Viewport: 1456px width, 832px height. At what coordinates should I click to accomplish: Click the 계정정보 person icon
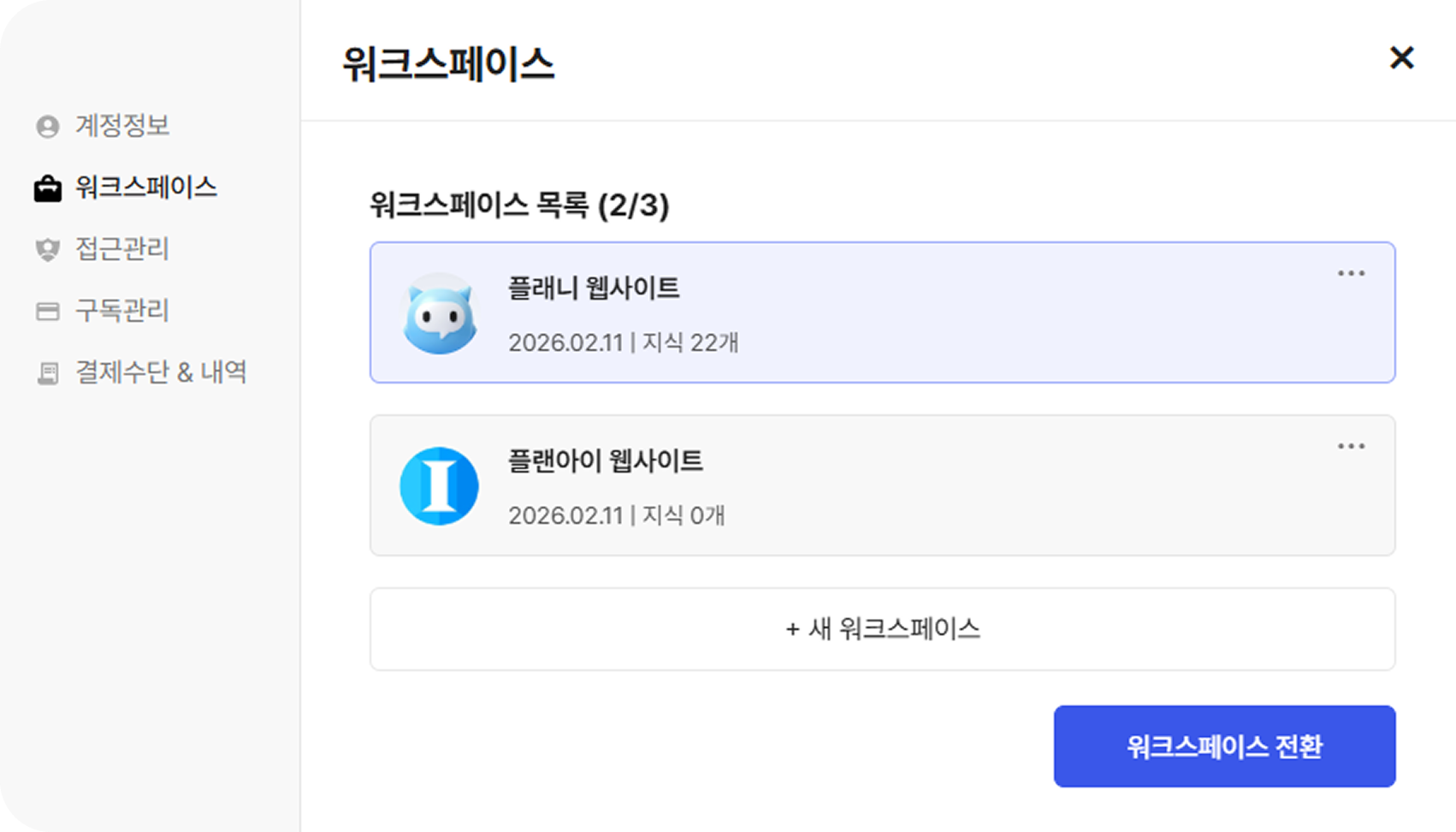tap(48, 127)
